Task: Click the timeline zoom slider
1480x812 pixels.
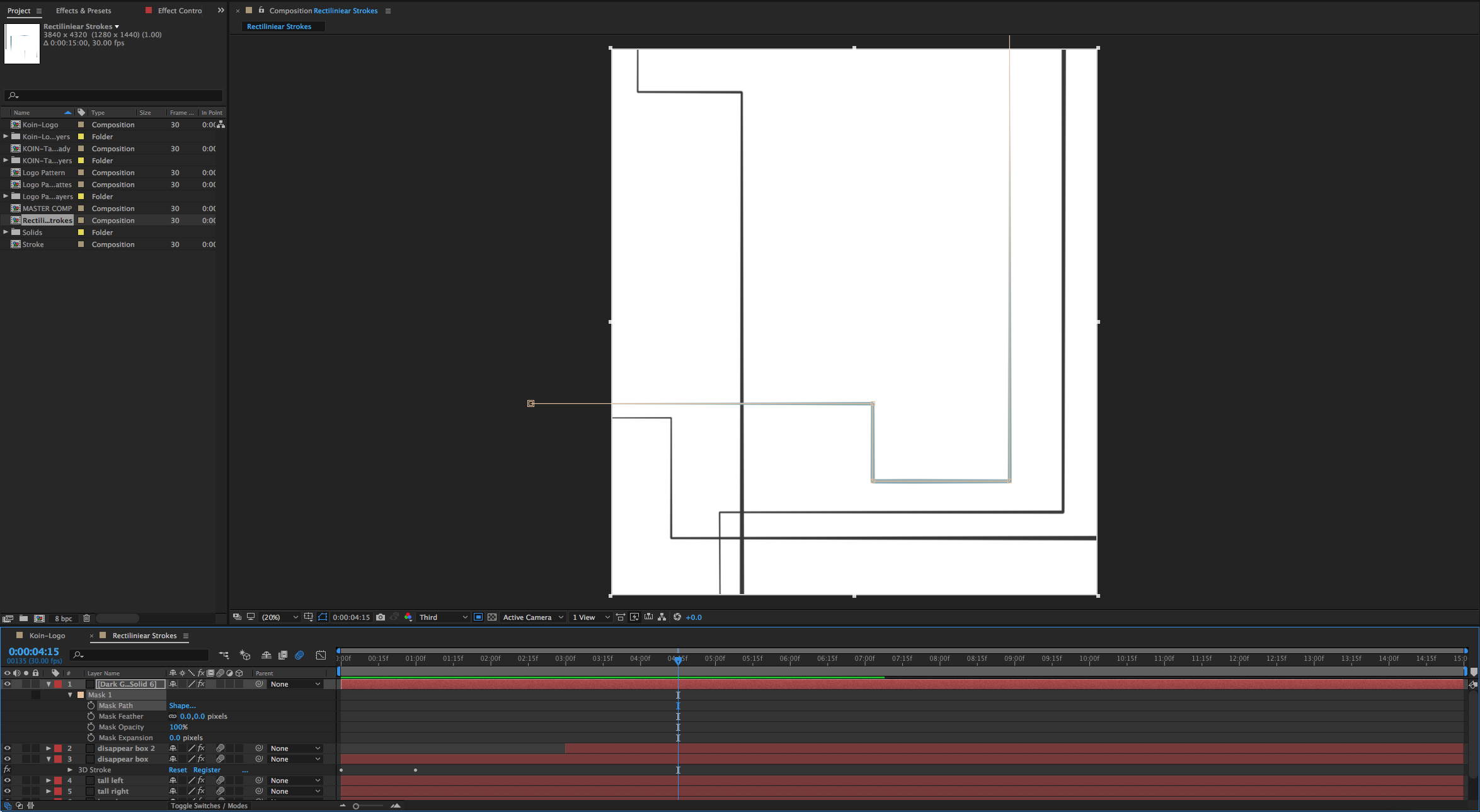Action: coord(357,806)
